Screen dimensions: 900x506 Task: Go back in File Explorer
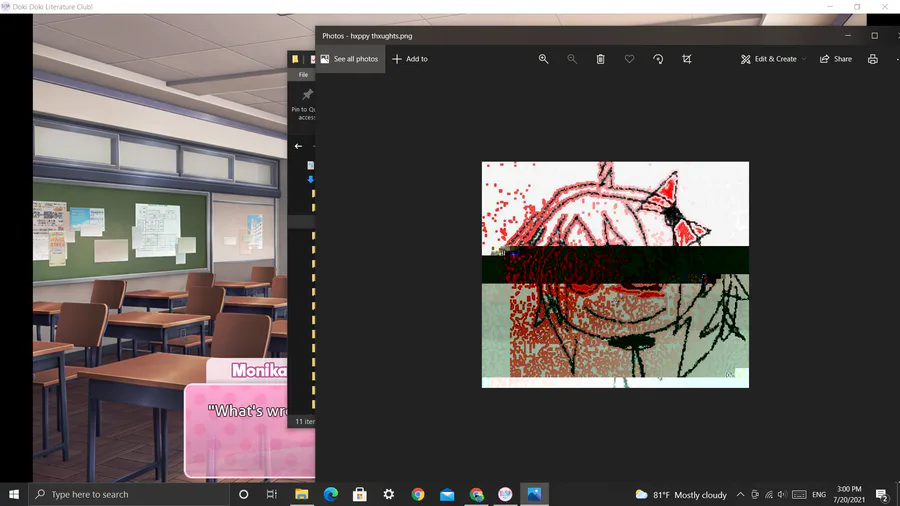(x=298, y=146)
